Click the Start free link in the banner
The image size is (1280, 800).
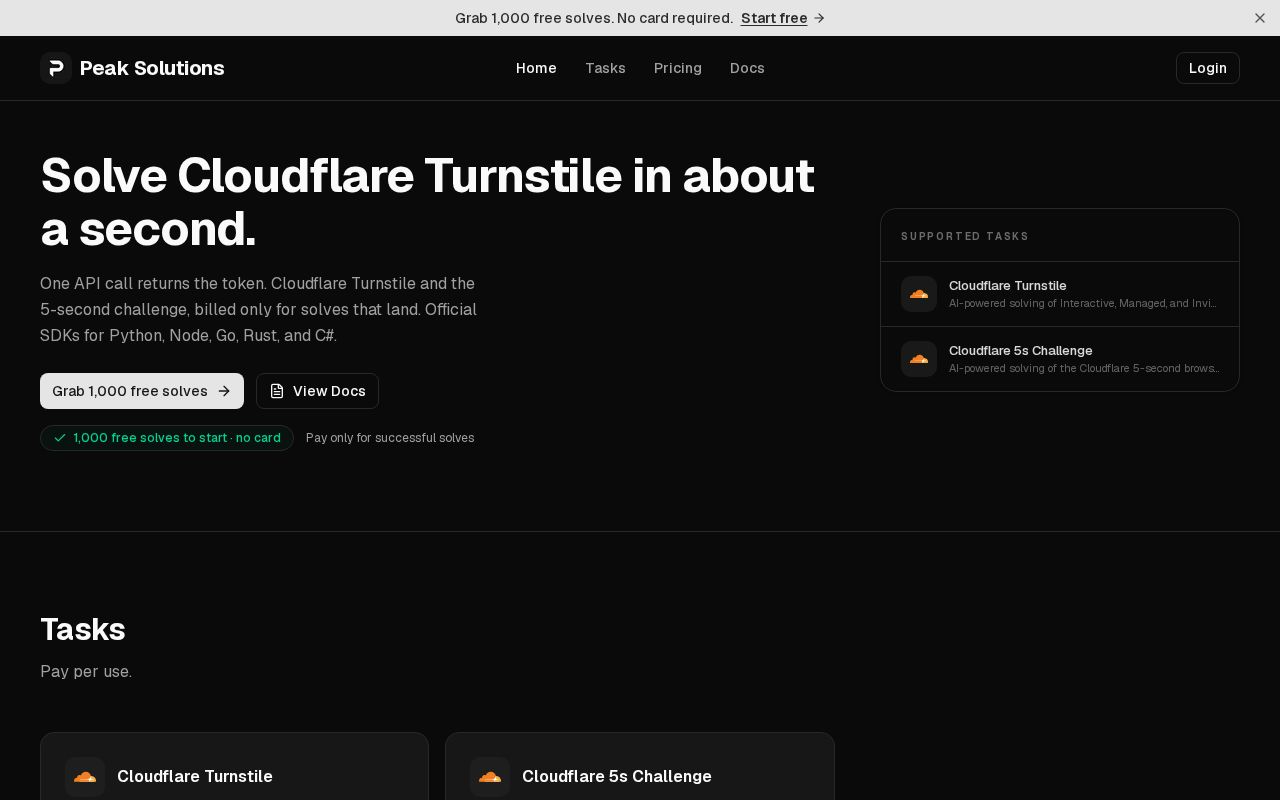774,18
